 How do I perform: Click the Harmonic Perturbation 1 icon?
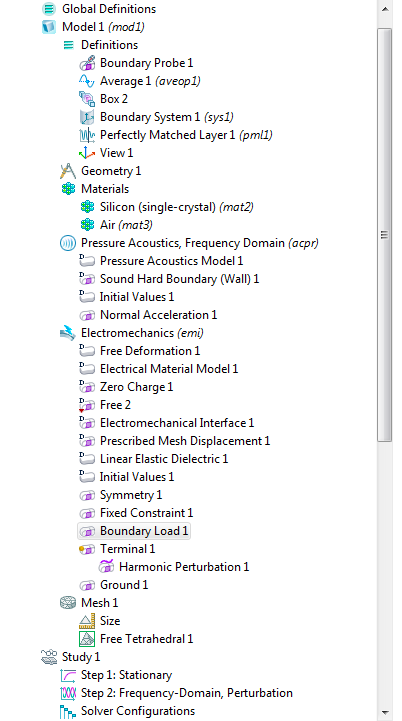[x=106, y=566]
